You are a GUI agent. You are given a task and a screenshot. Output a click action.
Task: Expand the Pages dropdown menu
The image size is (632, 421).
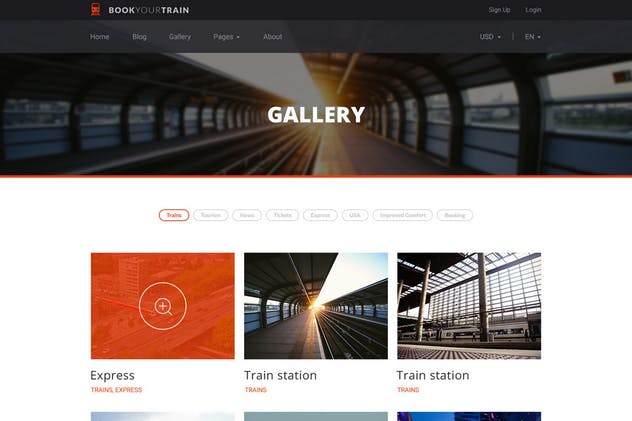tap(226, 37)
